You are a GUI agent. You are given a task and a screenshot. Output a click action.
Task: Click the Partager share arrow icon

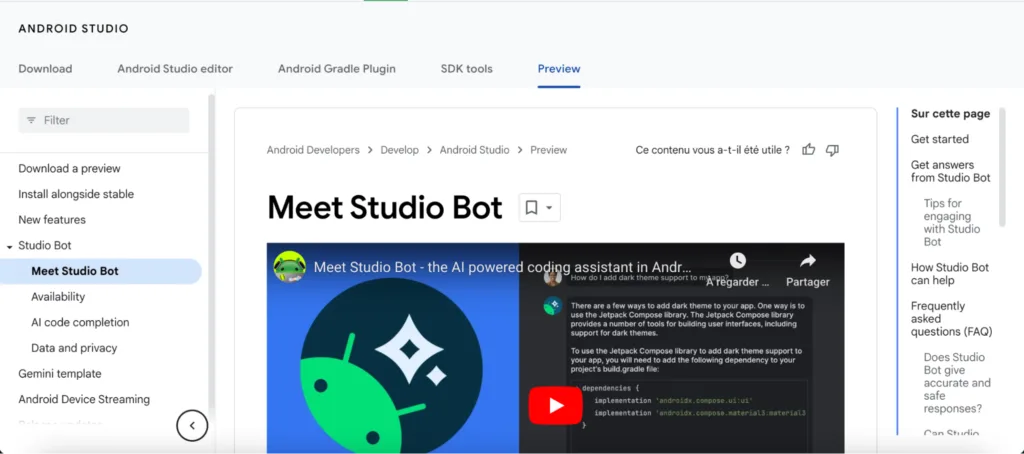coord(808,261)
